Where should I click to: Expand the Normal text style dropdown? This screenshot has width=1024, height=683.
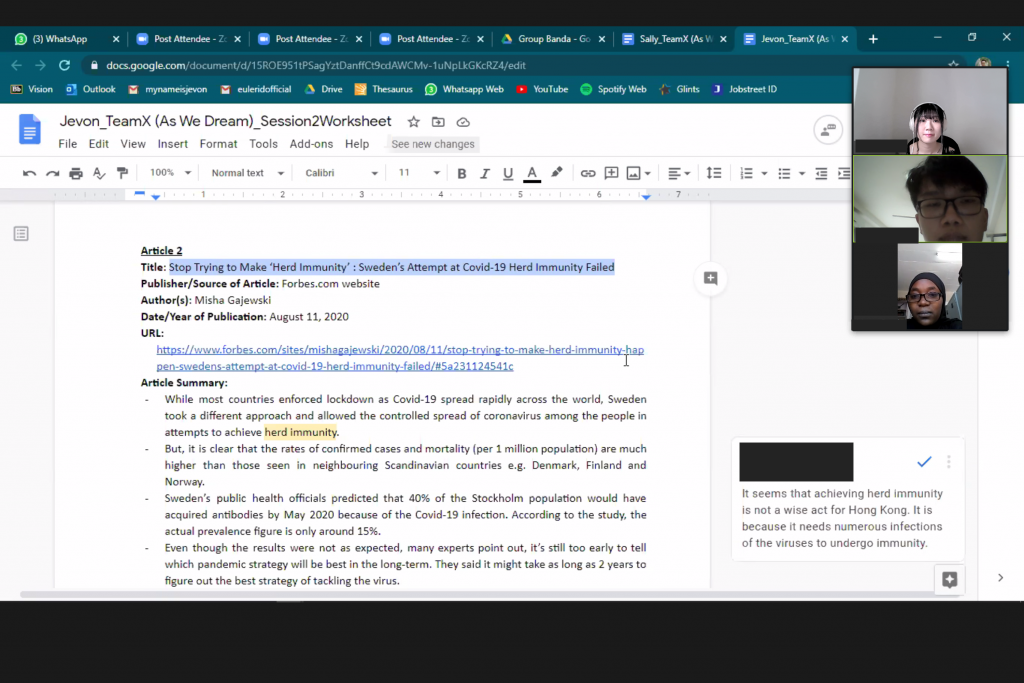(x=243, y=173)
